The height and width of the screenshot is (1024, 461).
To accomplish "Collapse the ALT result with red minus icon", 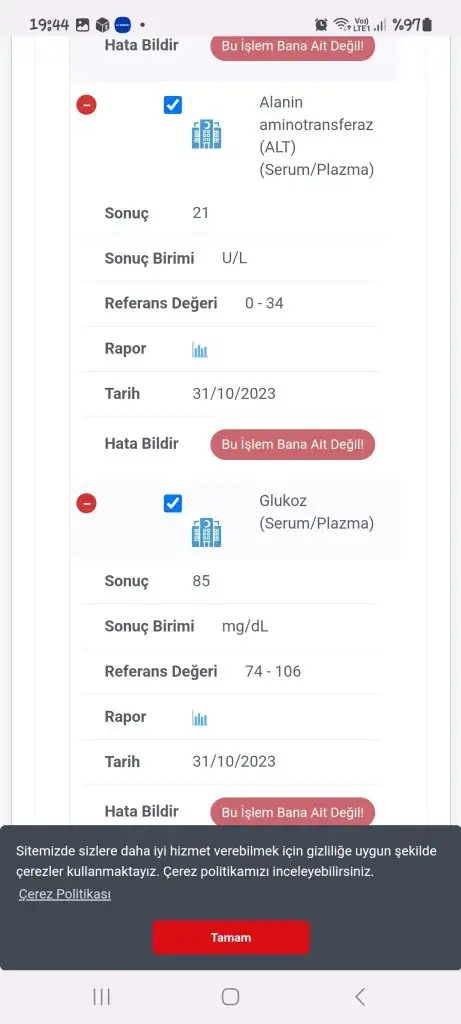I will [x=86, y=104].
